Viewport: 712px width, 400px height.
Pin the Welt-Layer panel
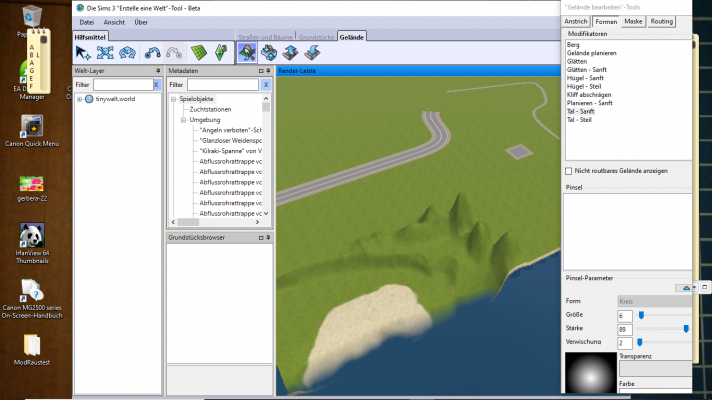pyautogui.click(x=158, y=71)
